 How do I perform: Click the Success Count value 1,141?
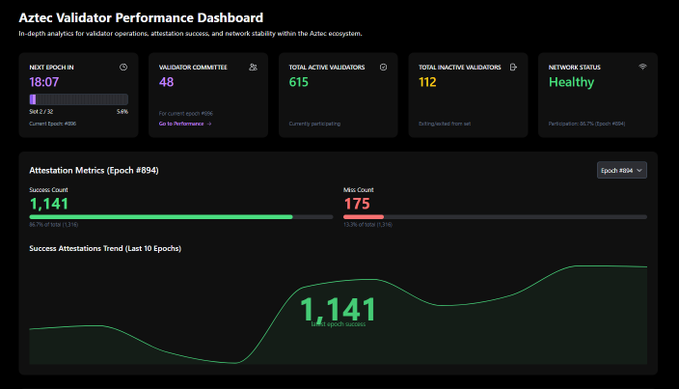49,204
